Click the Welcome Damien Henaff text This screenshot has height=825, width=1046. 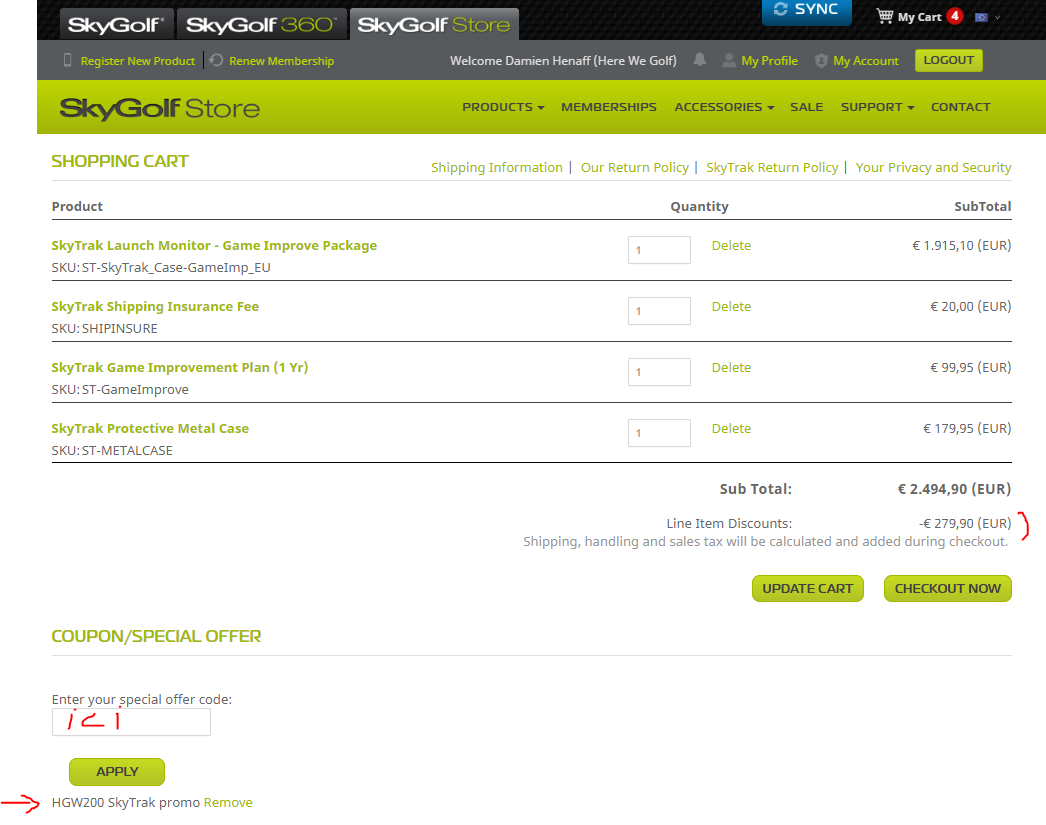563,61
